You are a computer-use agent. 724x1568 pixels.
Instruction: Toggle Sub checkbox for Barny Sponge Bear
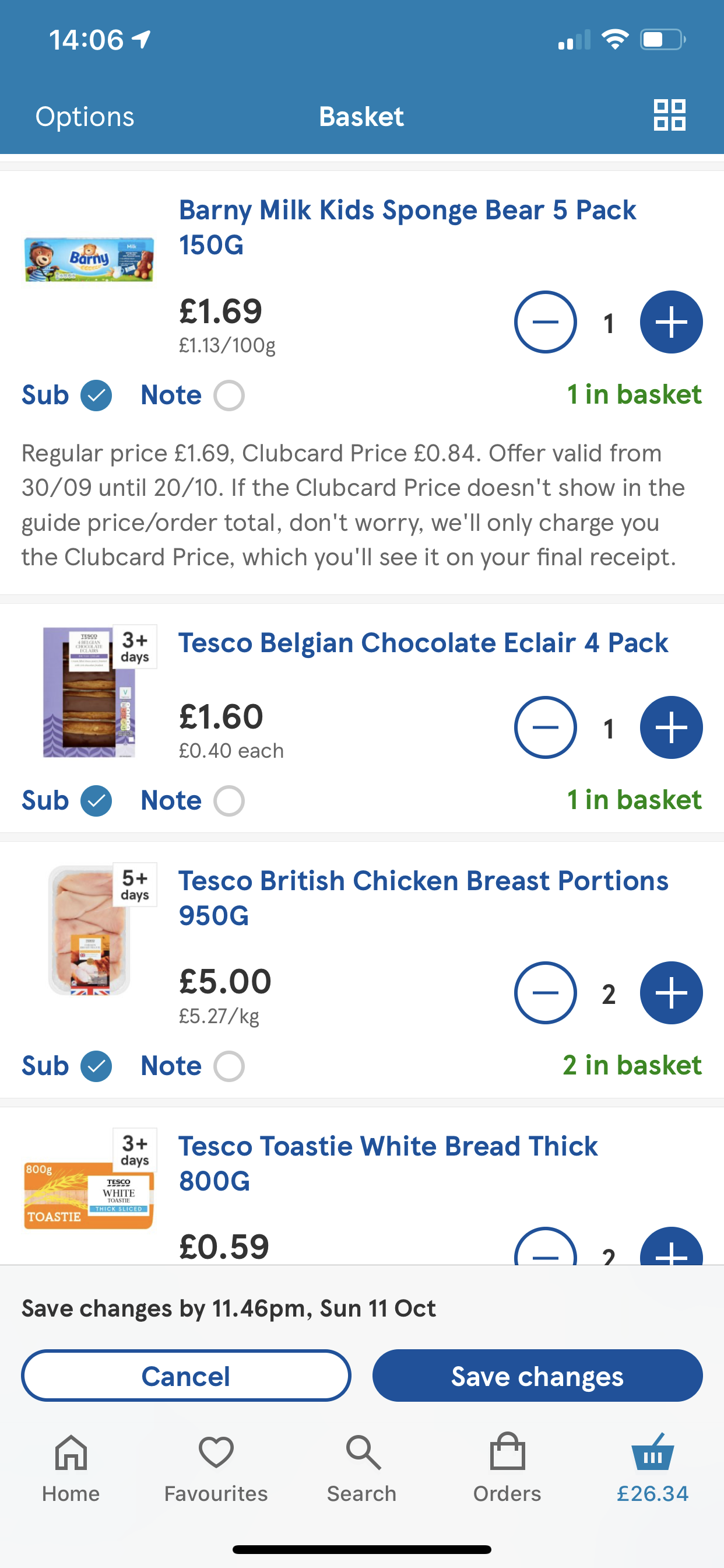[x=96, y=395]
